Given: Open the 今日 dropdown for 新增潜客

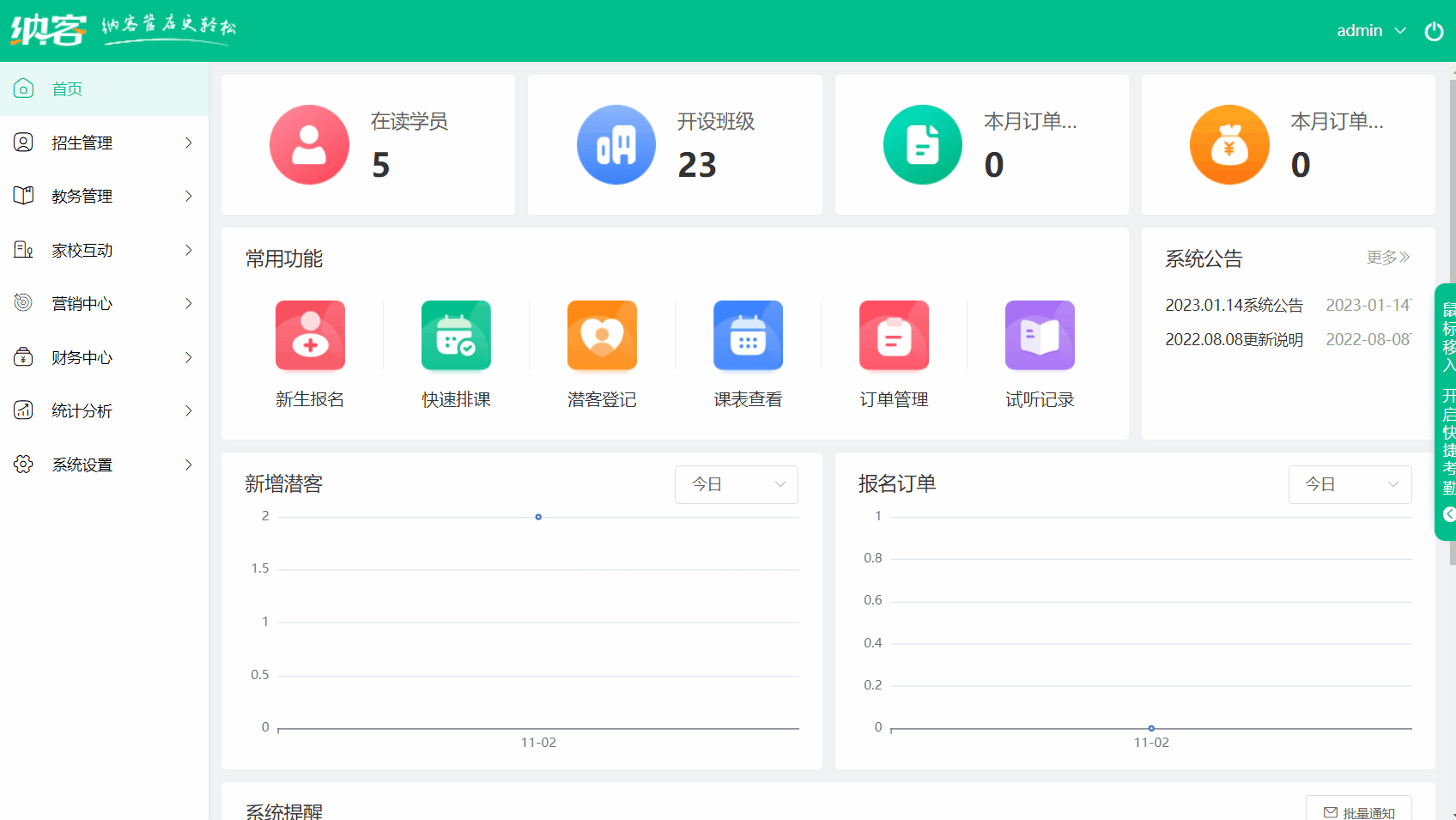Looking at the screenshot, I should coord(736,484).
